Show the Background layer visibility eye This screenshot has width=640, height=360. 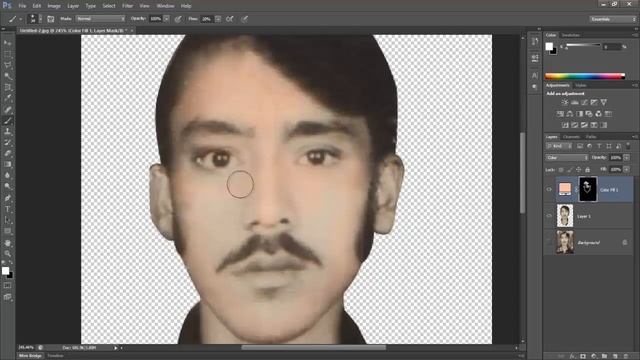(x=549, y=242)
